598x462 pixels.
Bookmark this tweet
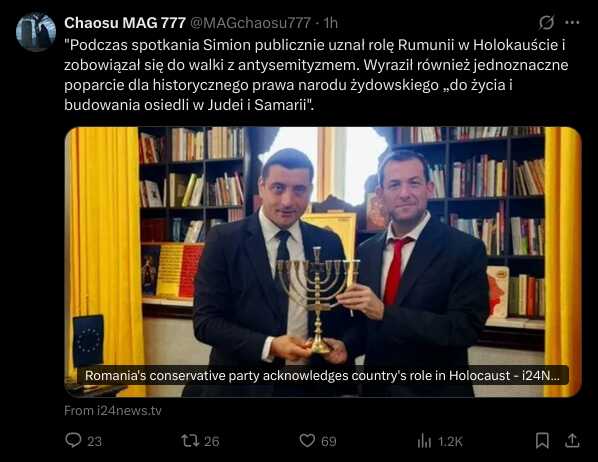click(542, 441)
